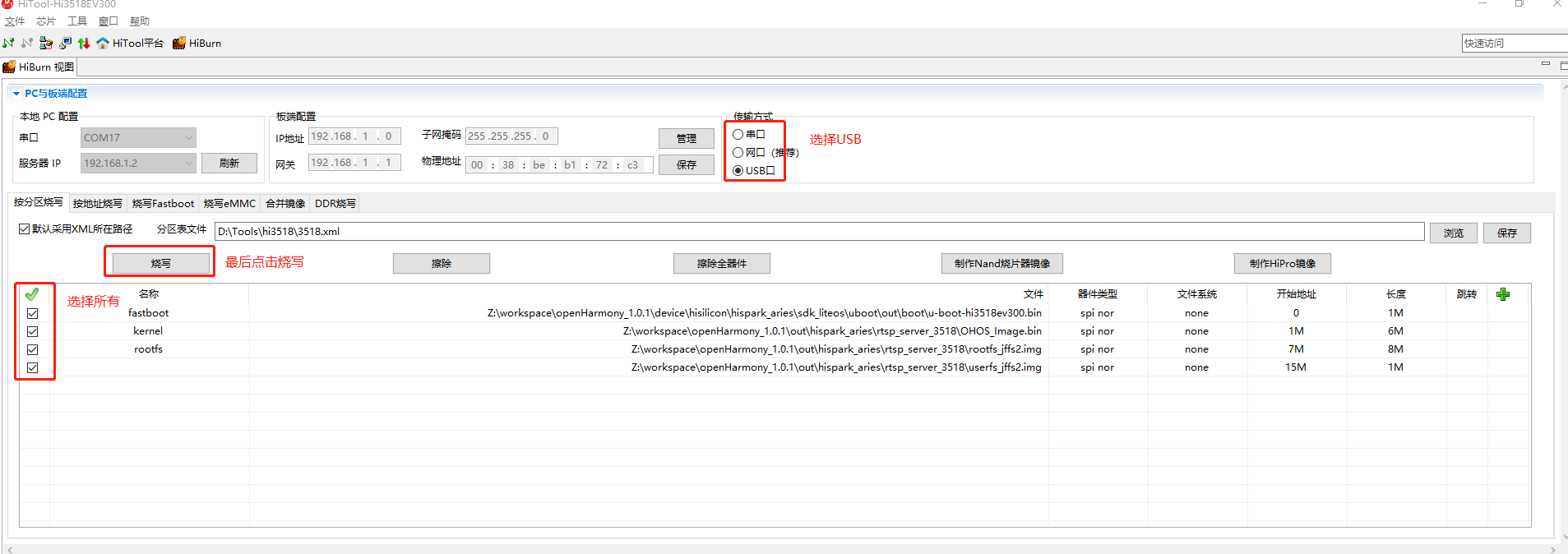
Task: Click the 开始地址 column header
Action: [1296, 294]
